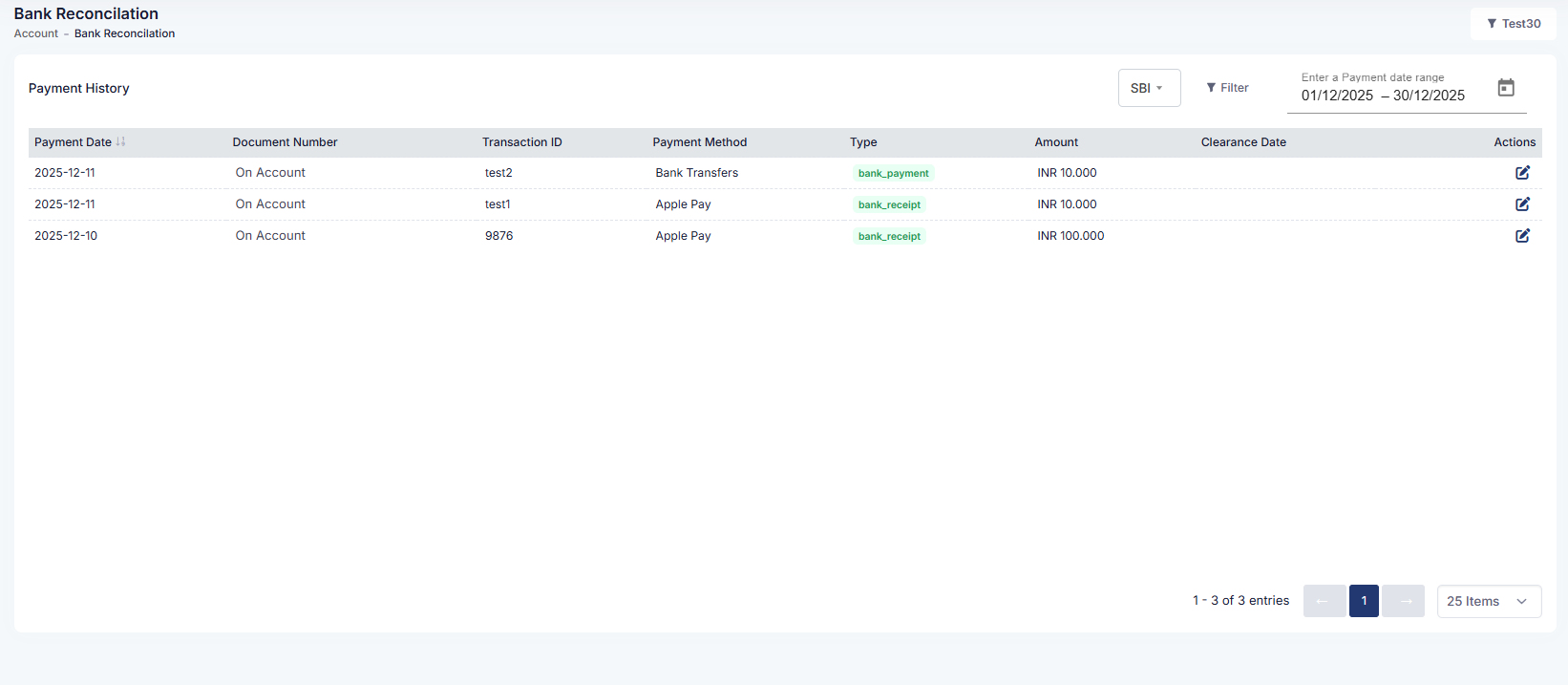Expand the 25 Items page size dropdown
Screen dimensions: 1568x685
point(1488,601)
